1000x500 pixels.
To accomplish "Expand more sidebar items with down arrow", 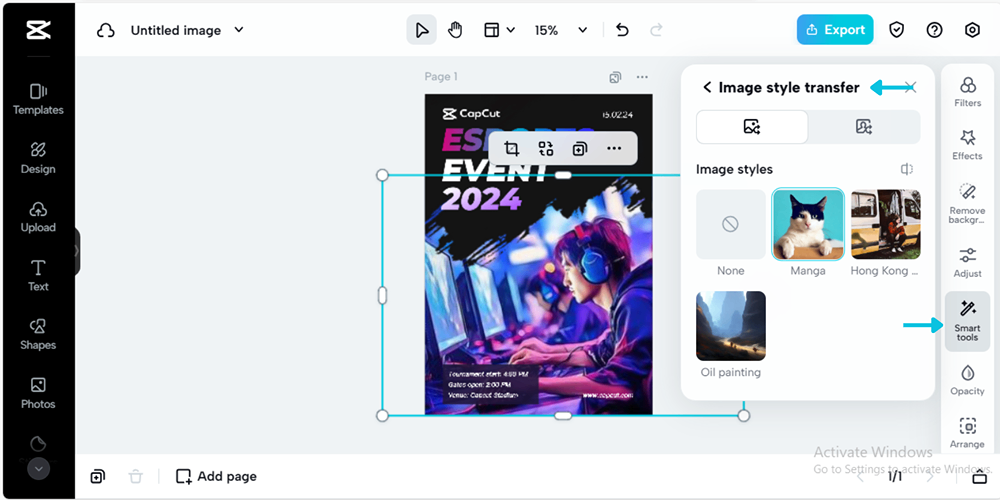I will pos(38,469).
